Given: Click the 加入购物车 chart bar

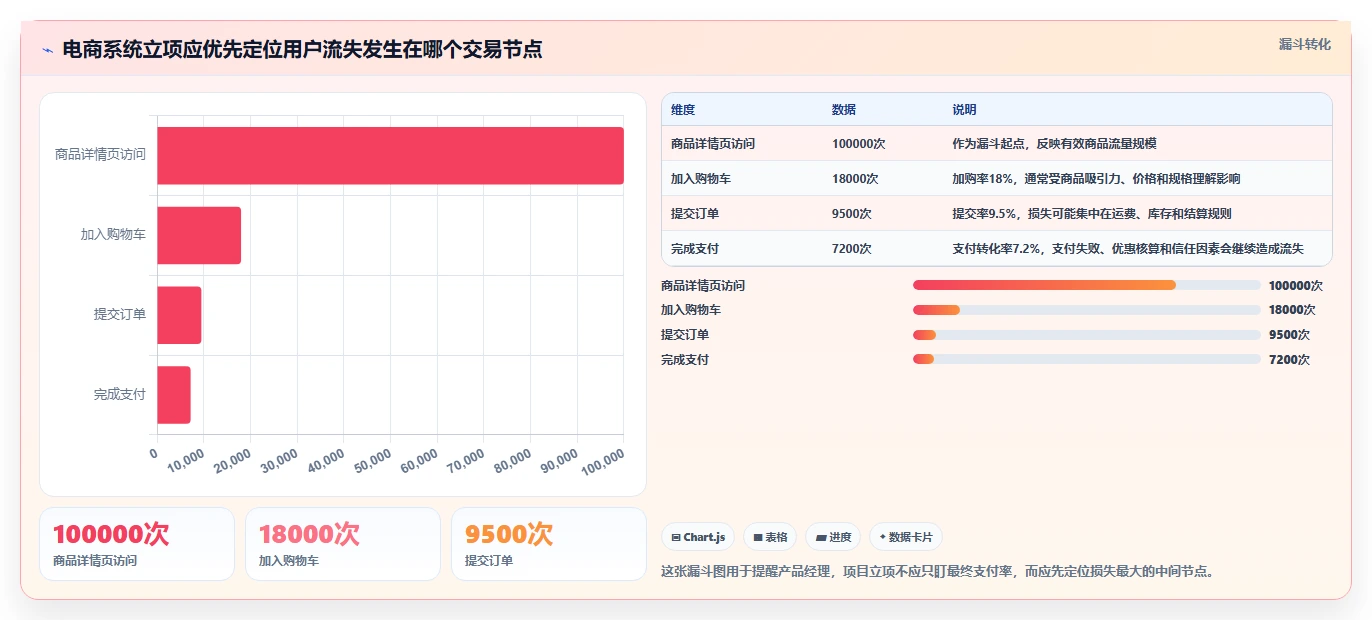Looking at the screenshot, I should tap(199, 235).
